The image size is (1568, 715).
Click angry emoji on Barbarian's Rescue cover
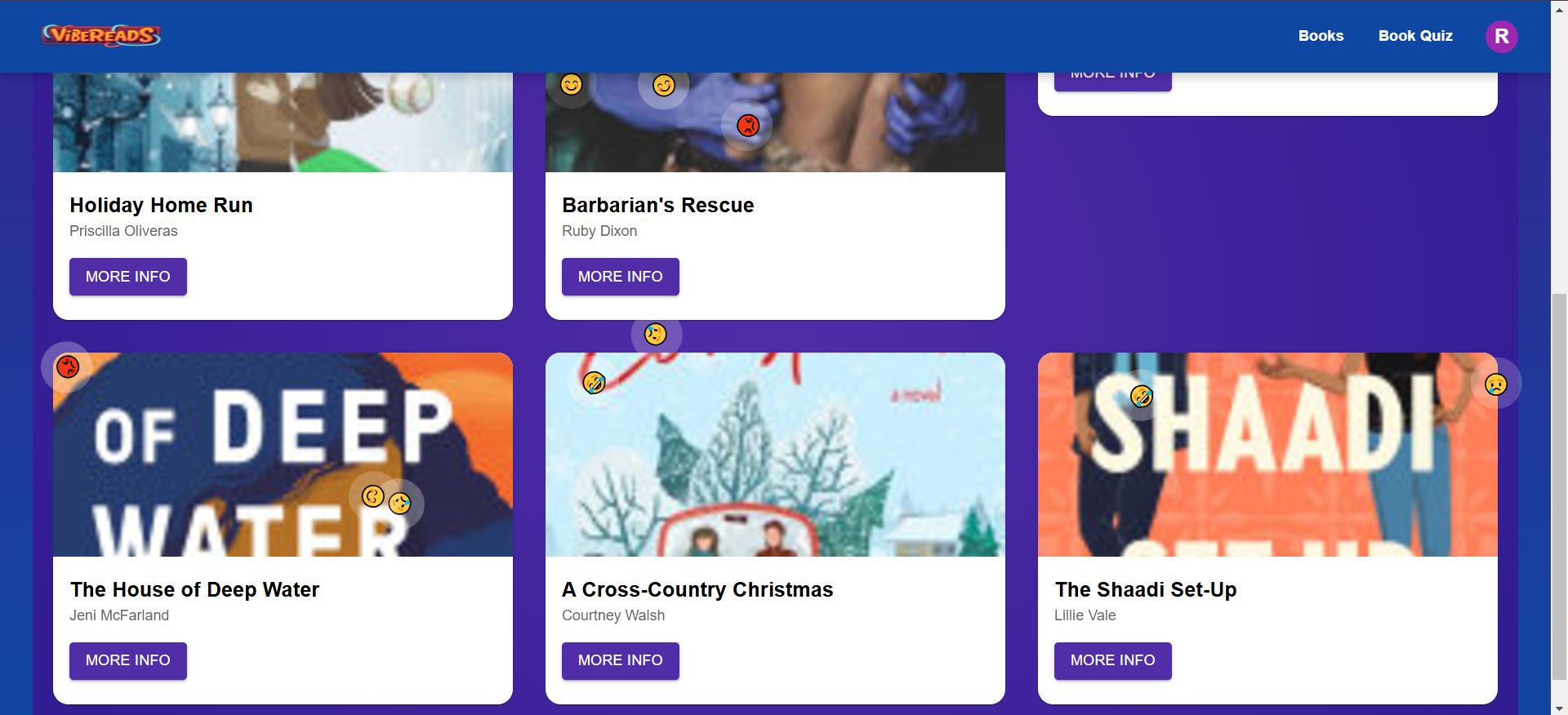(x=748, y=125)
